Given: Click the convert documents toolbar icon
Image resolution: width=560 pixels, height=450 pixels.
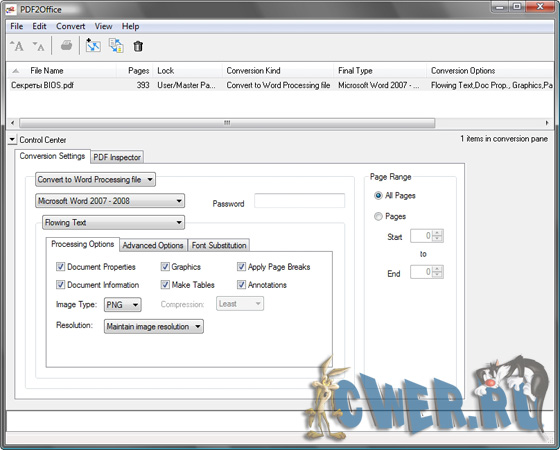Looking at the screenshot, I should point(116,46).
